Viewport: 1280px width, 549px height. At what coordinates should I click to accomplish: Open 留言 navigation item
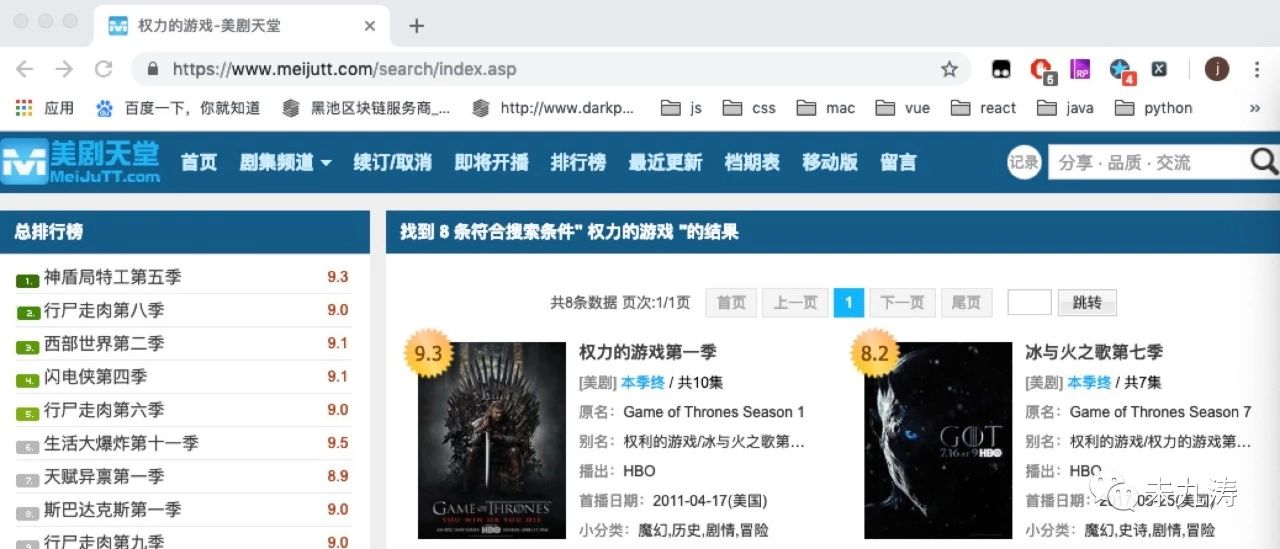click(x=898, y=162)
